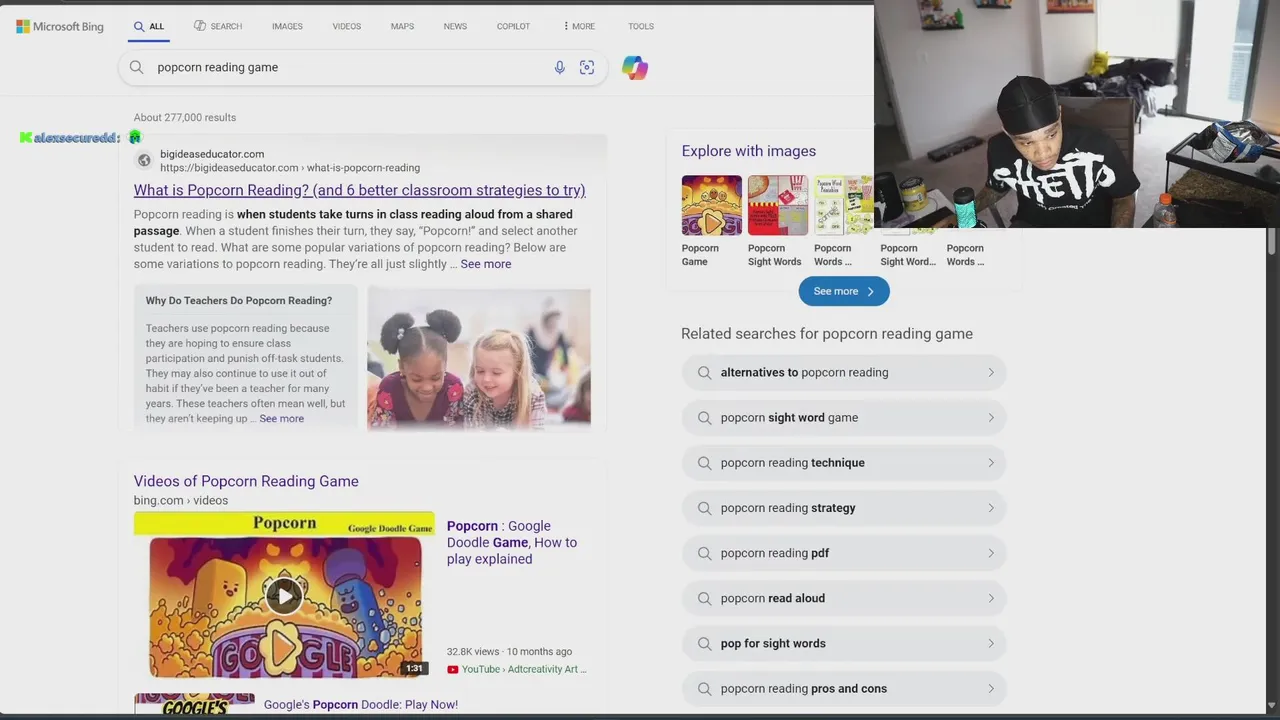Click the bigideaseducator.com globe site icon

[144, 160]
